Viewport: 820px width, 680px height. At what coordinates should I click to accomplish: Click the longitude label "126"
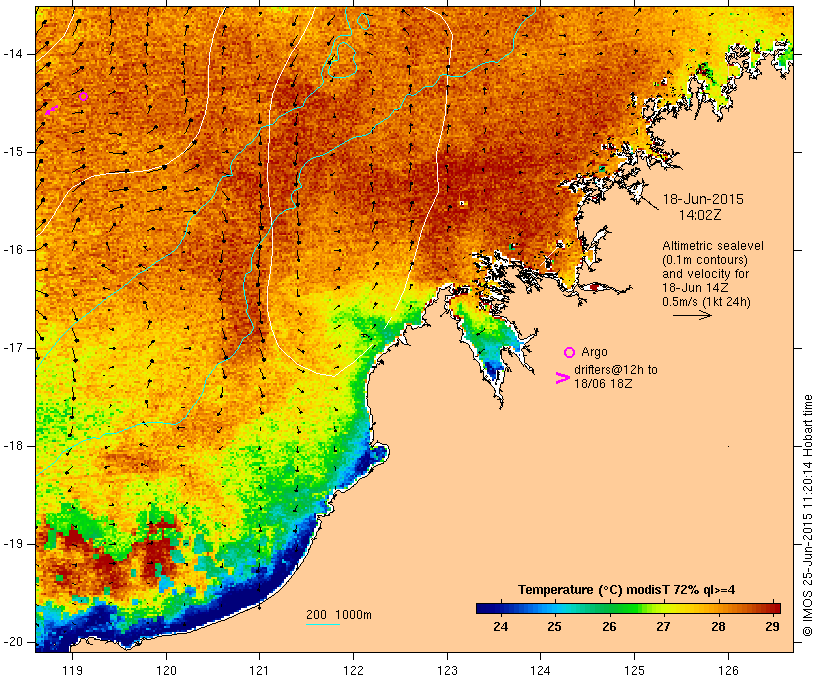(728, 670)
